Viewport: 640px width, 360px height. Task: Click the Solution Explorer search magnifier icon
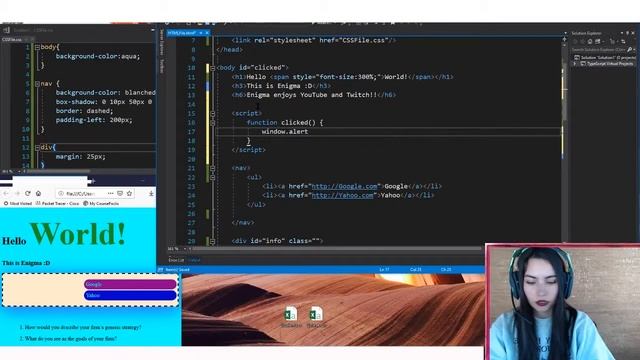click(x=629, y=49)
